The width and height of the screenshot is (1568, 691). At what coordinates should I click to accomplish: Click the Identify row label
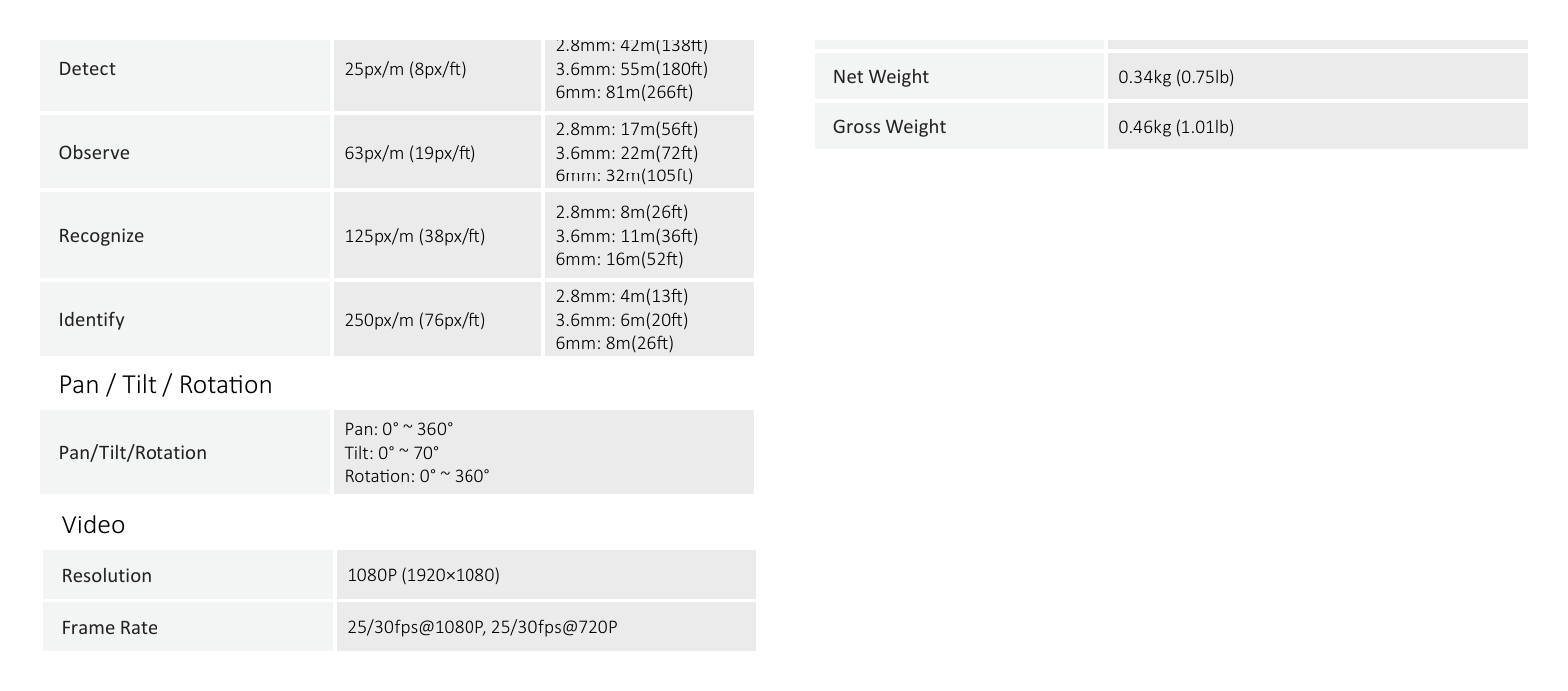[91, 320]
